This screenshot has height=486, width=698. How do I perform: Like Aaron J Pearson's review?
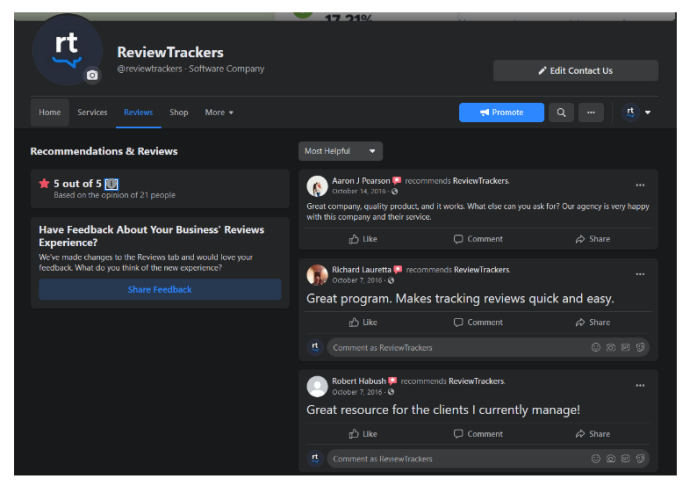click(x=363, y=239)
